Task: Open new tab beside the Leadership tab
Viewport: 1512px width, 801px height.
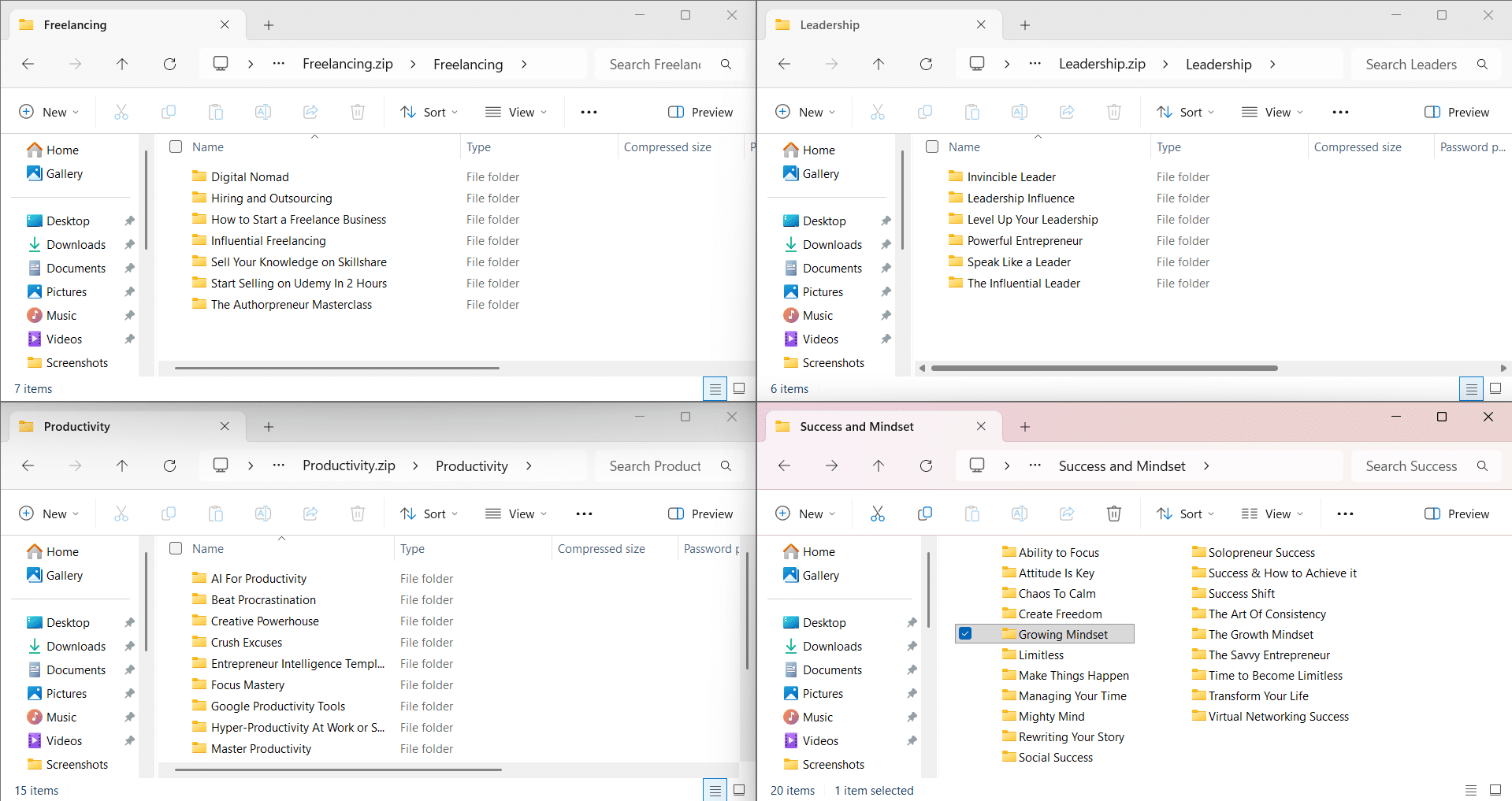Action: click(1024, 25)
